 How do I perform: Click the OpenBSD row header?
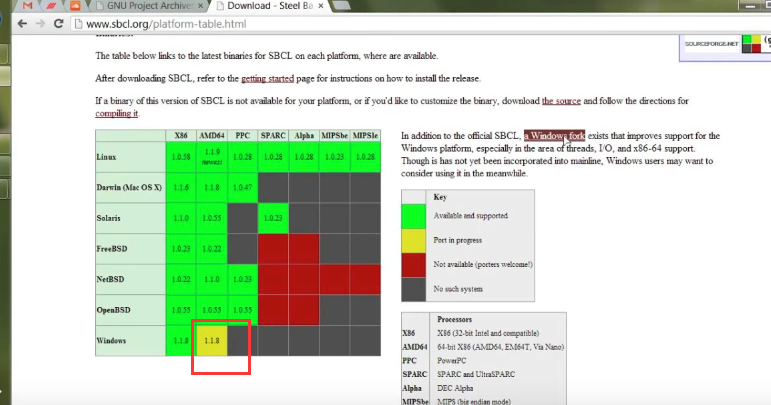(130, 310)
